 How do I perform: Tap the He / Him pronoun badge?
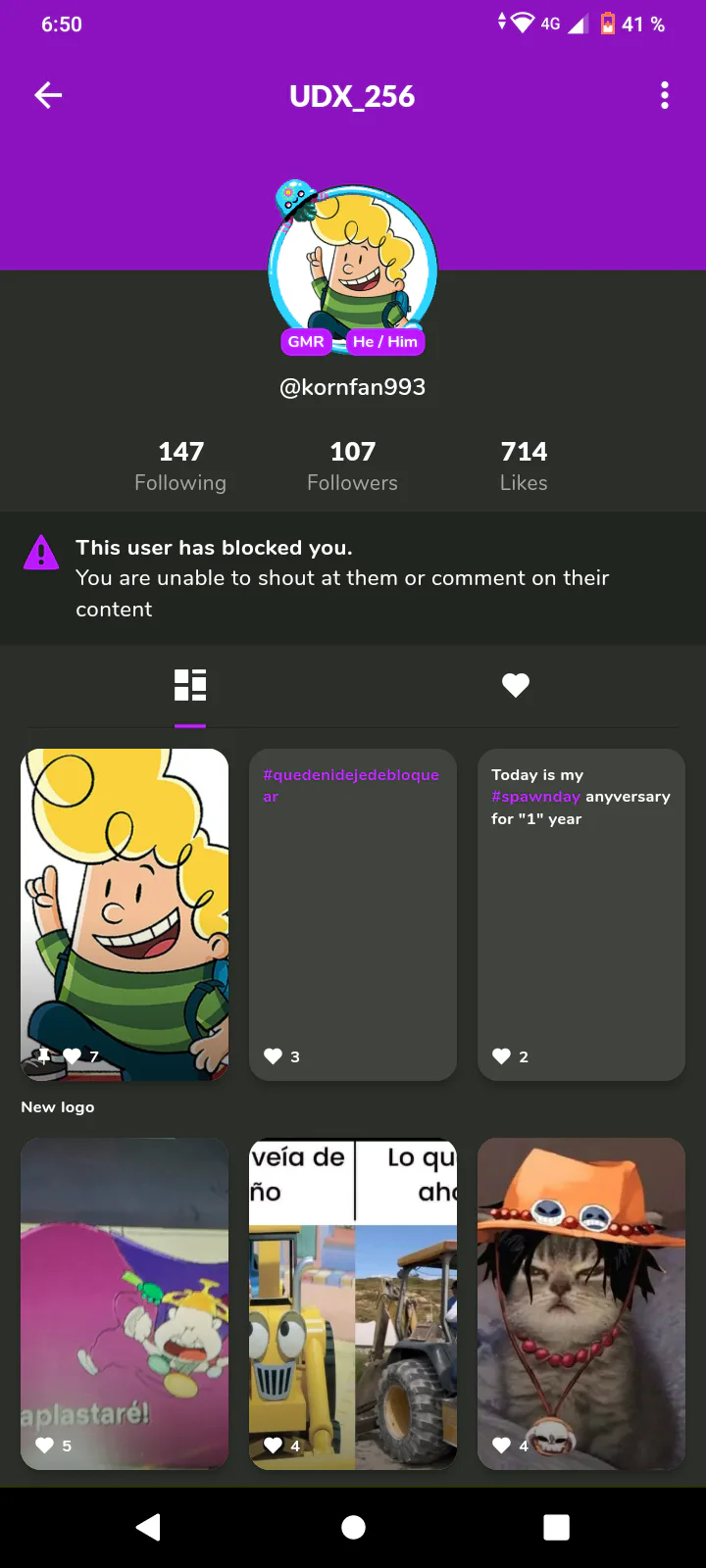click(385, 342)
